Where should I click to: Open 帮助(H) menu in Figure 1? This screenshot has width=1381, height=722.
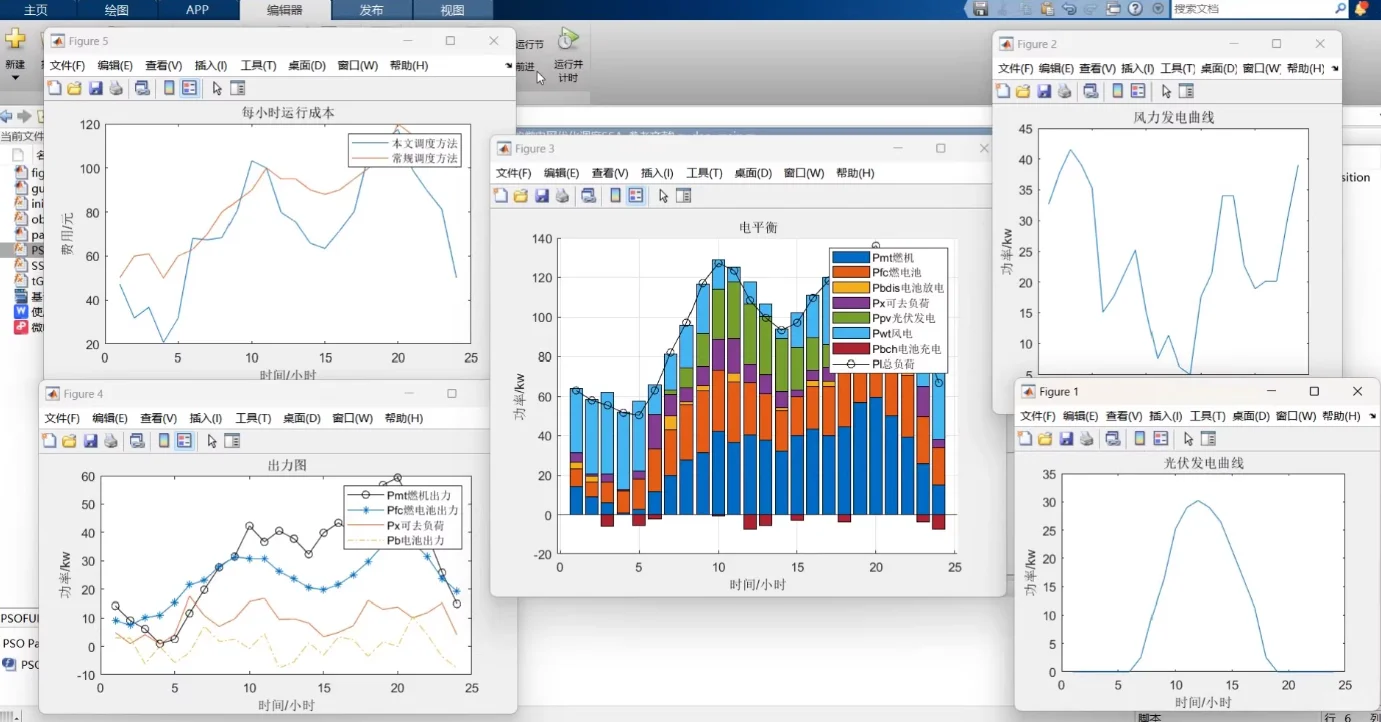coord(1341,416)
